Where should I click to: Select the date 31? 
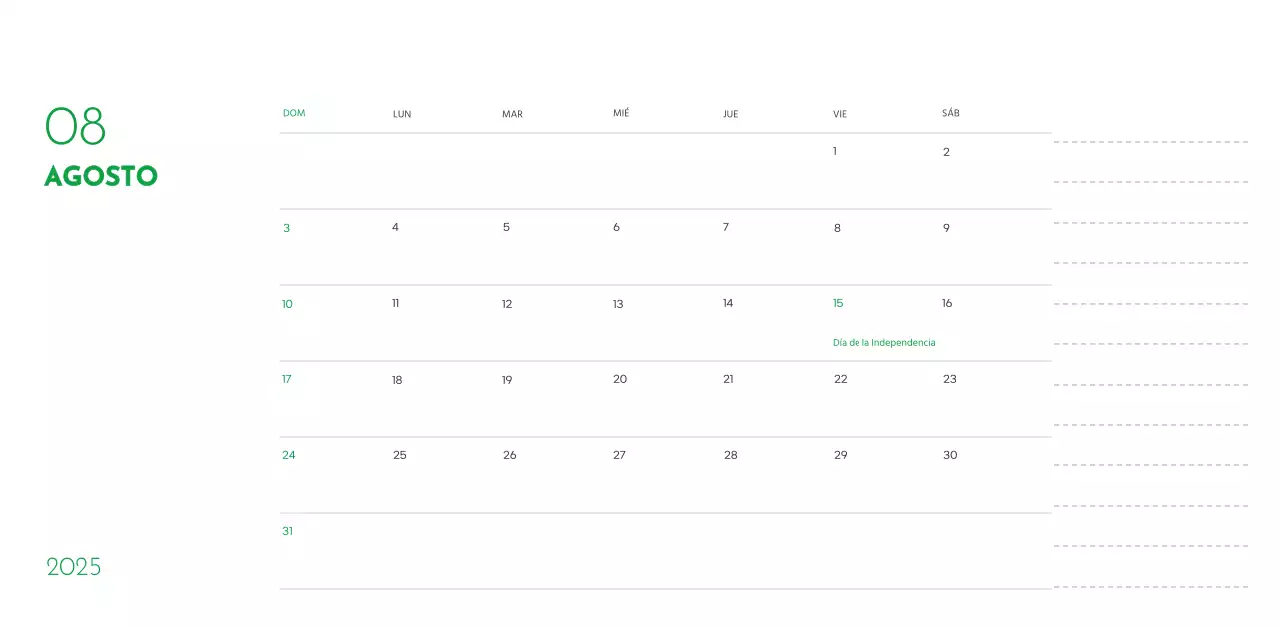point(287,531)
